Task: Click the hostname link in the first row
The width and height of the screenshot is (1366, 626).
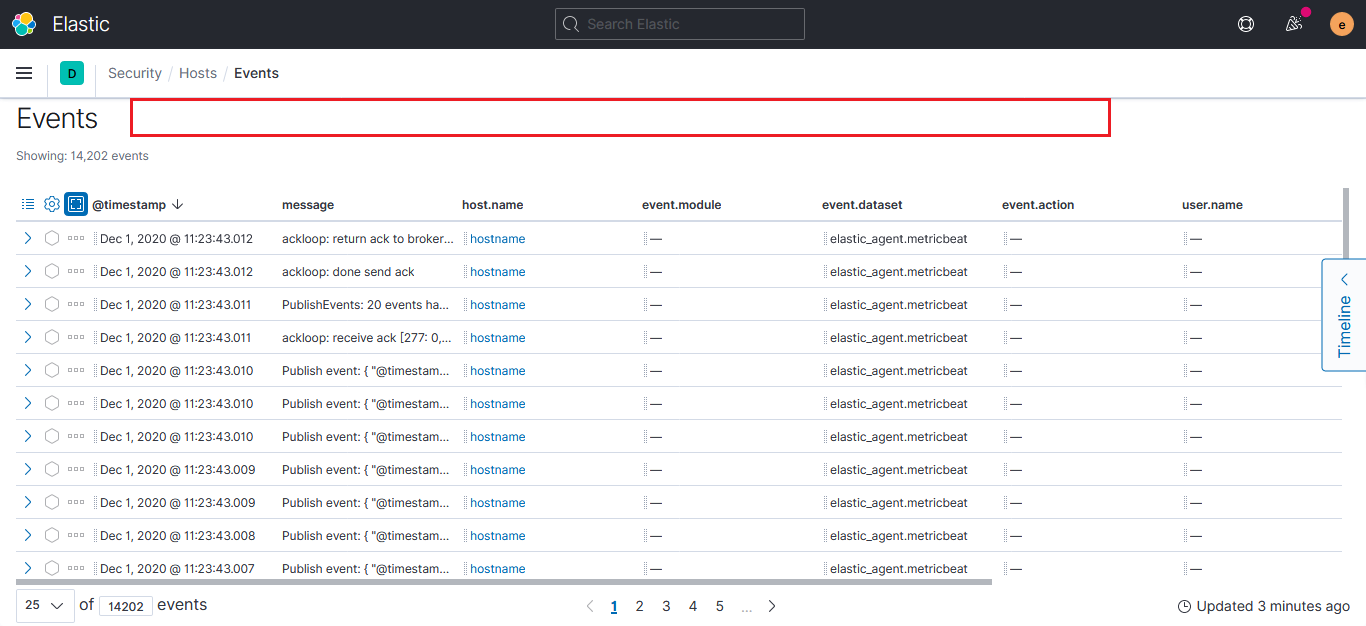Action: [497, 238]
